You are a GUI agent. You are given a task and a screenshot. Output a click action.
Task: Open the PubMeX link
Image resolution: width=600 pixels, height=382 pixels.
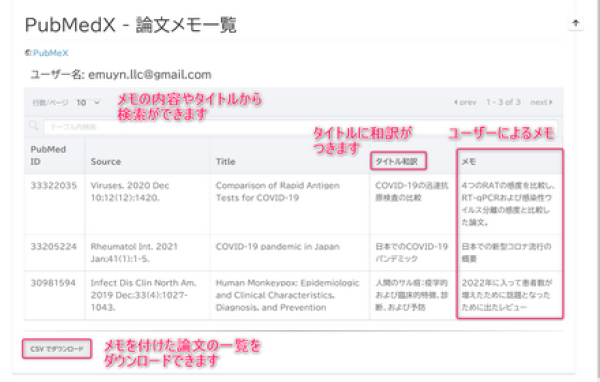[x=50, y=53]
